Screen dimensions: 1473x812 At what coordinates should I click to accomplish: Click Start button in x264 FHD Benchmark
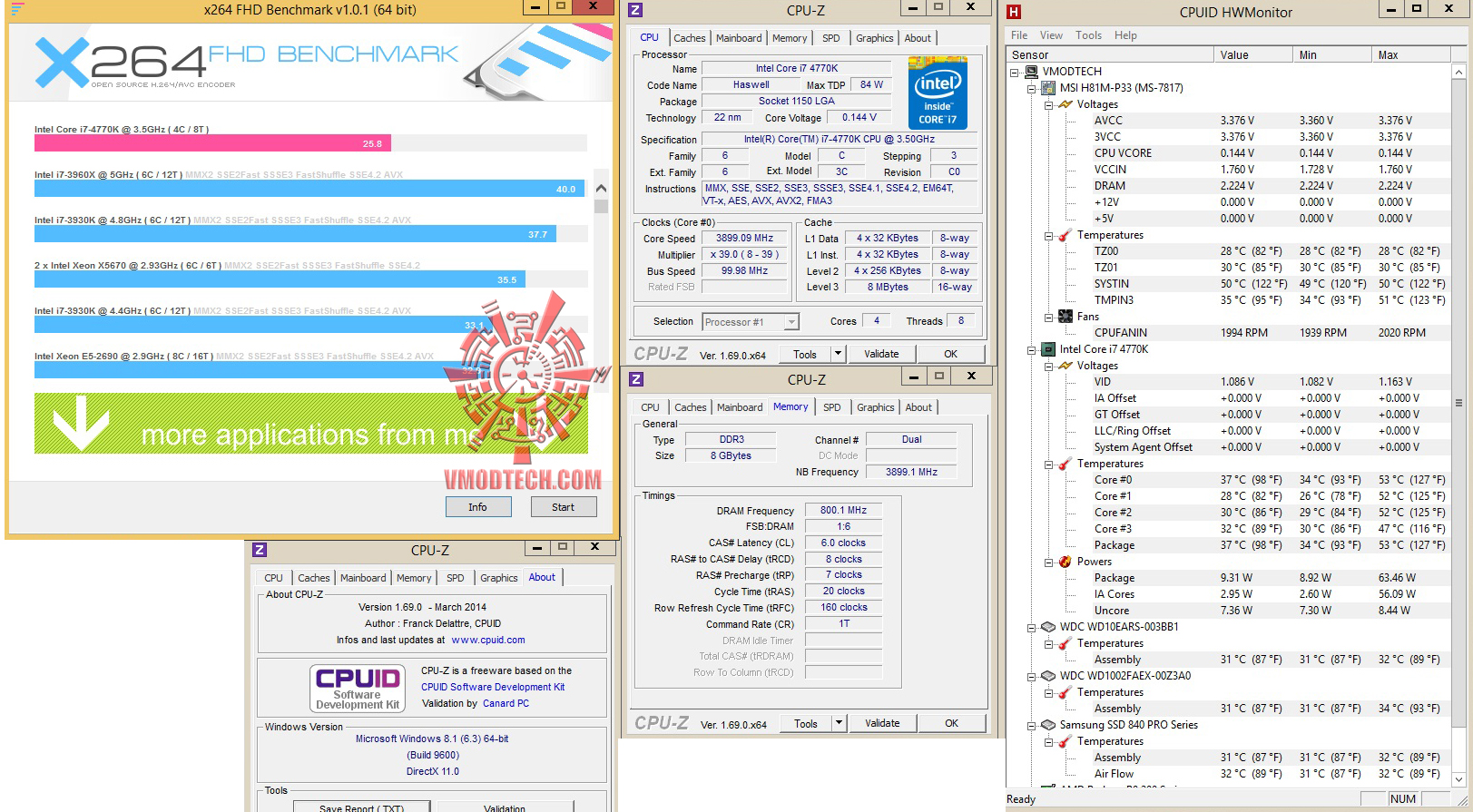click(x=563, y=507)
